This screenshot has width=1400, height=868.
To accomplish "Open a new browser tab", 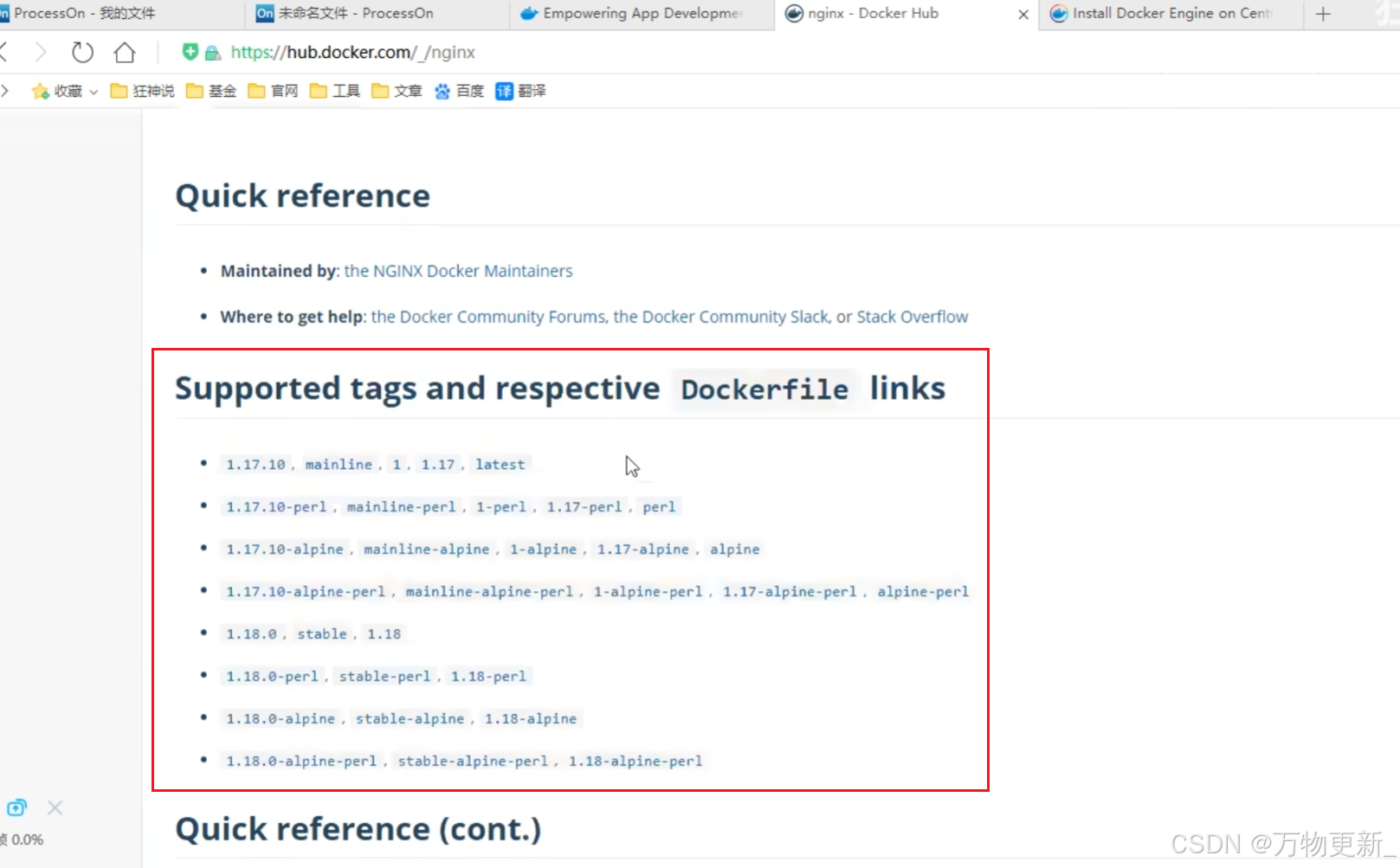I will 1323,14.
